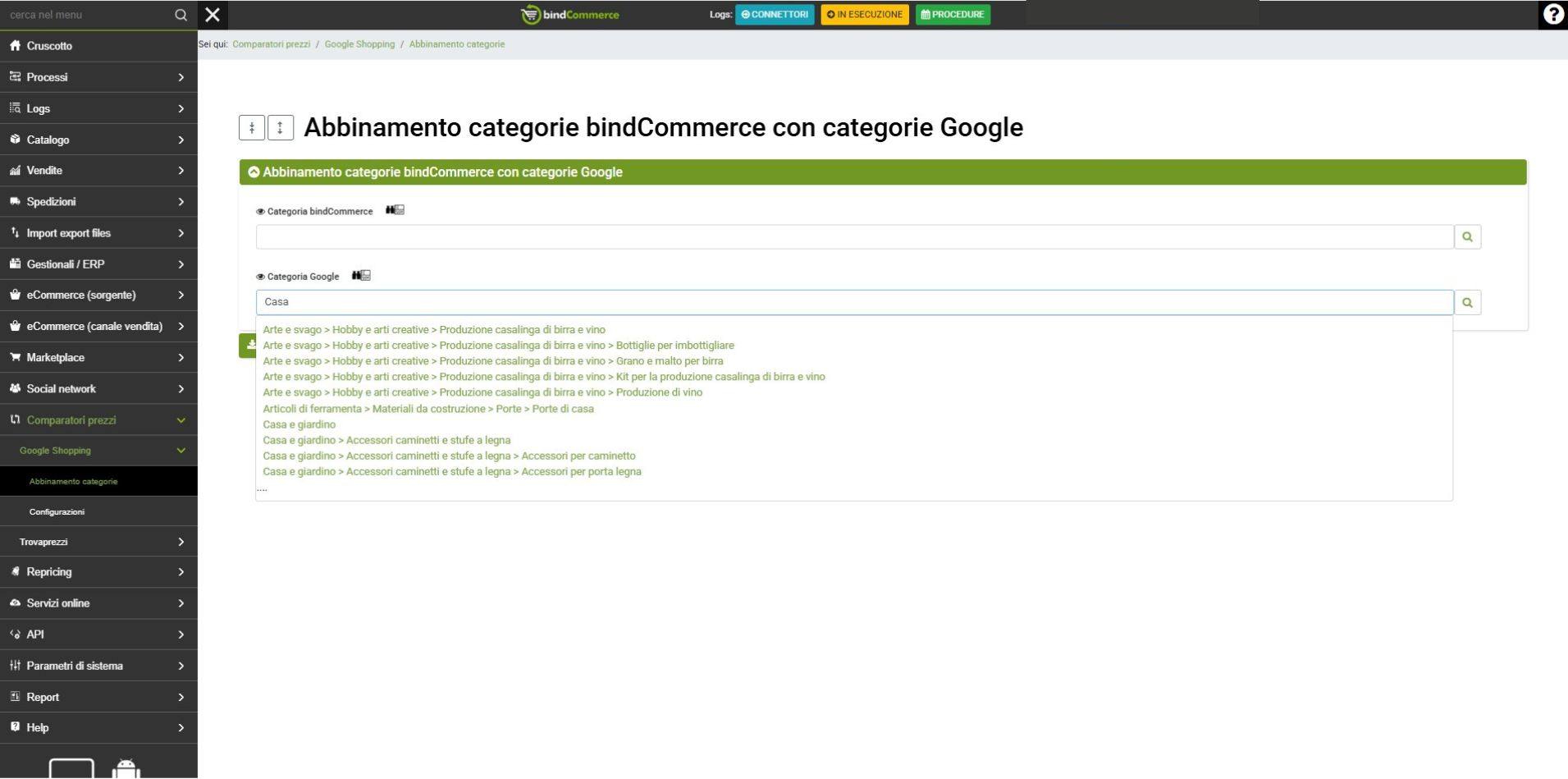
Task: Toggle eye icon beside Categoria Google label
Action: tap(260, 277)
